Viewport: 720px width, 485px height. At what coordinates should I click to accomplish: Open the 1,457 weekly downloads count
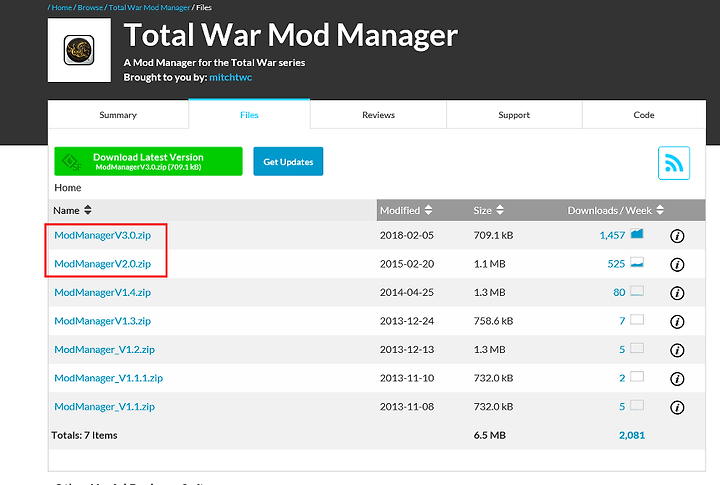(612, 236)
